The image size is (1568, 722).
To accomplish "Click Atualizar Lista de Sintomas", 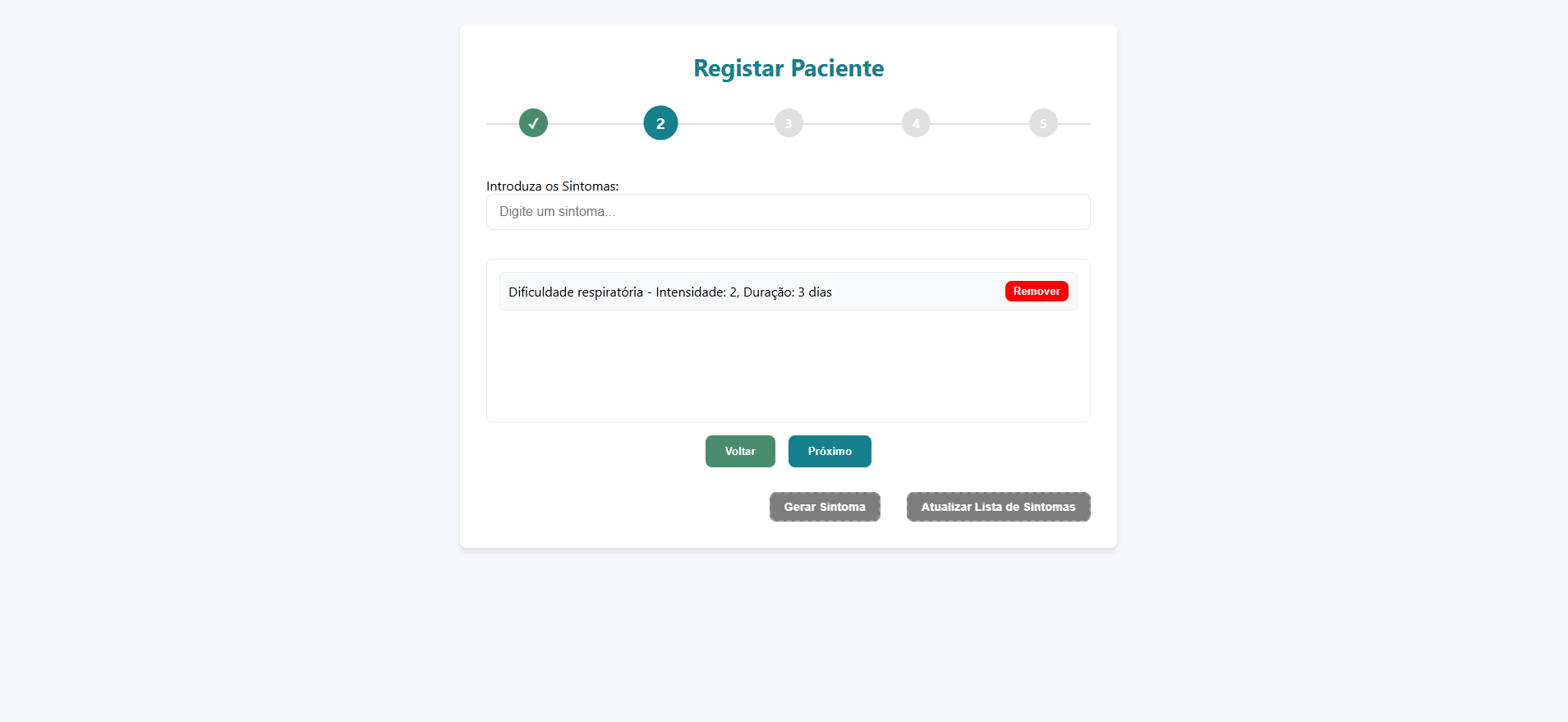I will click(997, 507).
